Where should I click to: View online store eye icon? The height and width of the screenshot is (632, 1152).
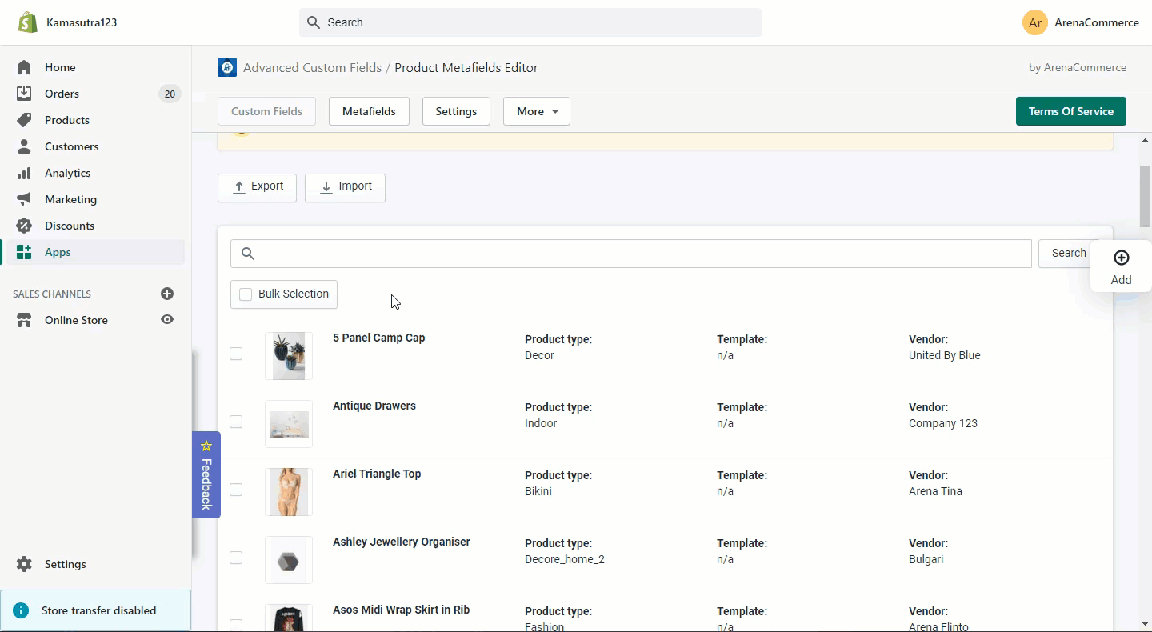(x=168, y=320)
